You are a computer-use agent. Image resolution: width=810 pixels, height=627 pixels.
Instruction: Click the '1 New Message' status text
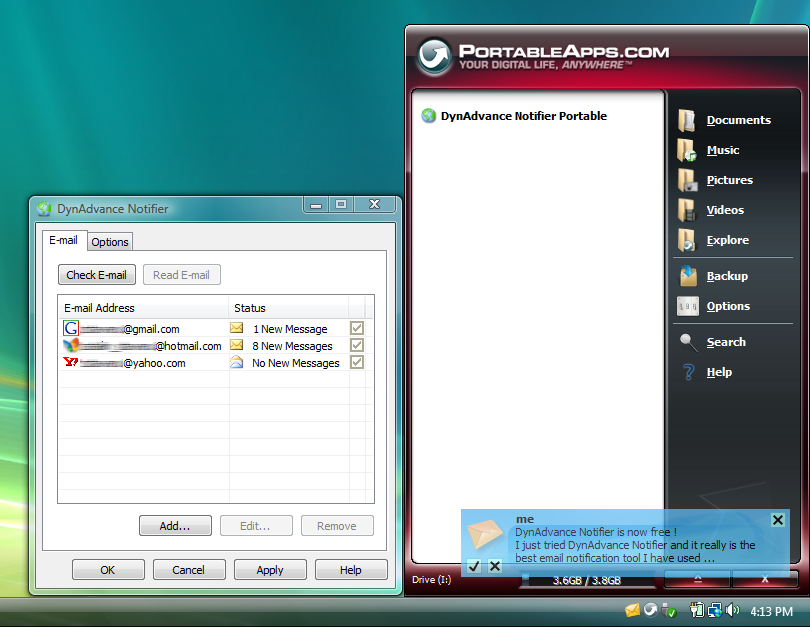pyautogui.click(x=290, y=329)
